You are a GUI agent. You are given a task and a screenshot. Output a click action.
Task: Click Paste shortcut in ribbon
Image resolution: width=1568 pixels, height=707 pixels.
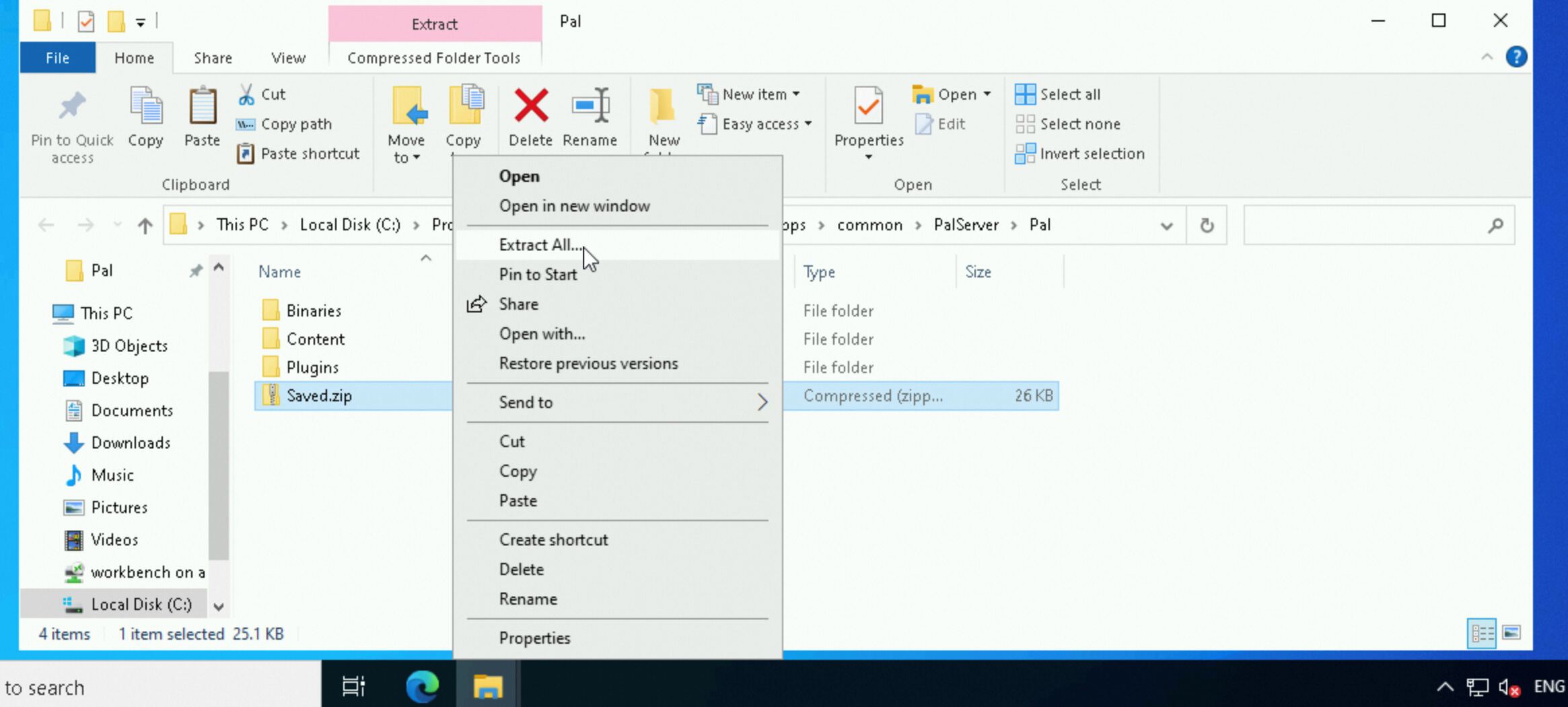tap(298, 154)
